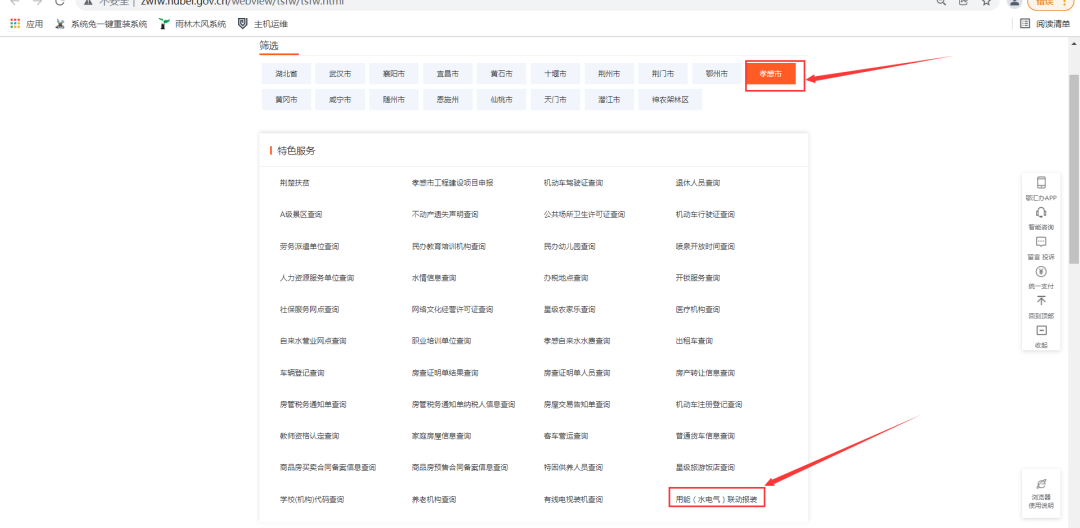The image size is (1080, 528).
Task: Open the 鄂汇办APP phone icon
Action: [1041, 184]
